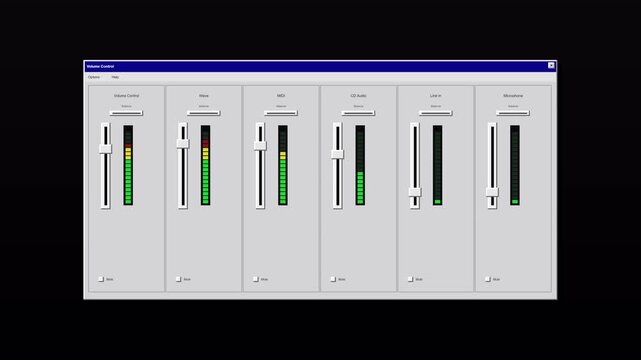This screenshot has width=641, height=360.
Task: Click the Wave volume slider handle
Action: (x=183, y=143)
